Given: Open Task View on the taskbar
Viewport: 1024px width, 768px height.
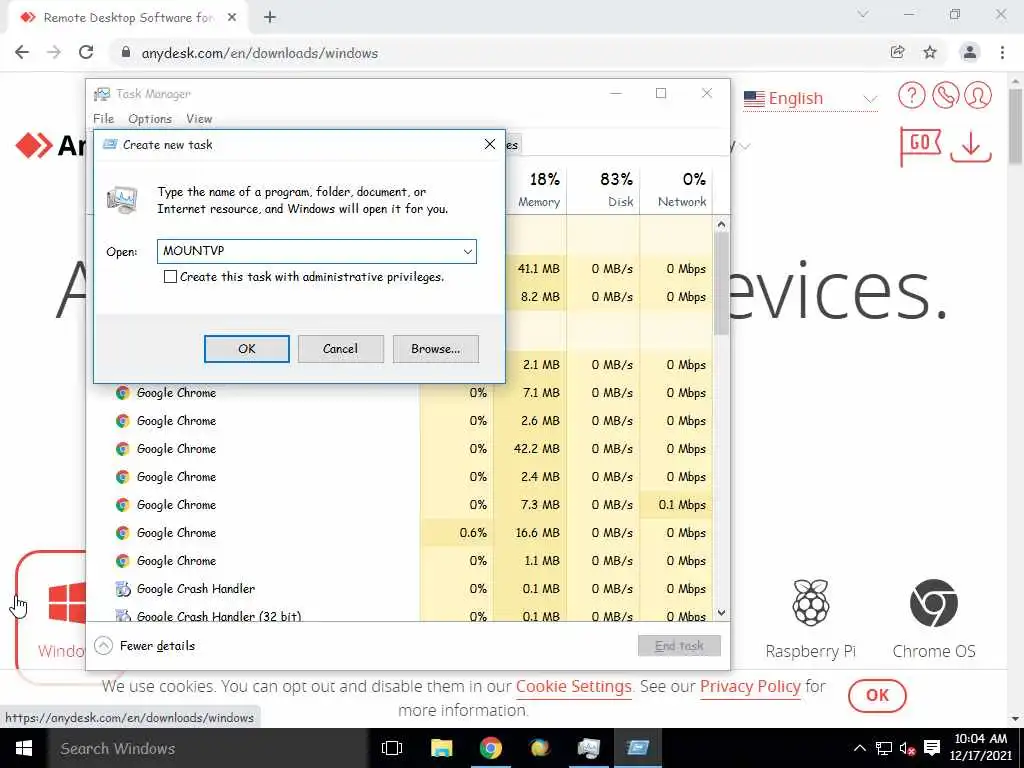Looking at the screenshot, I should tap(392, 748).
